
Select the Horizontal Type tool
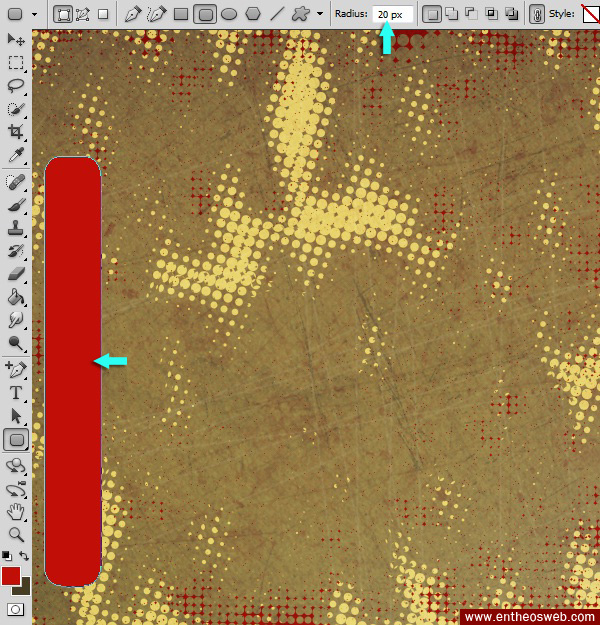(16, 393)
